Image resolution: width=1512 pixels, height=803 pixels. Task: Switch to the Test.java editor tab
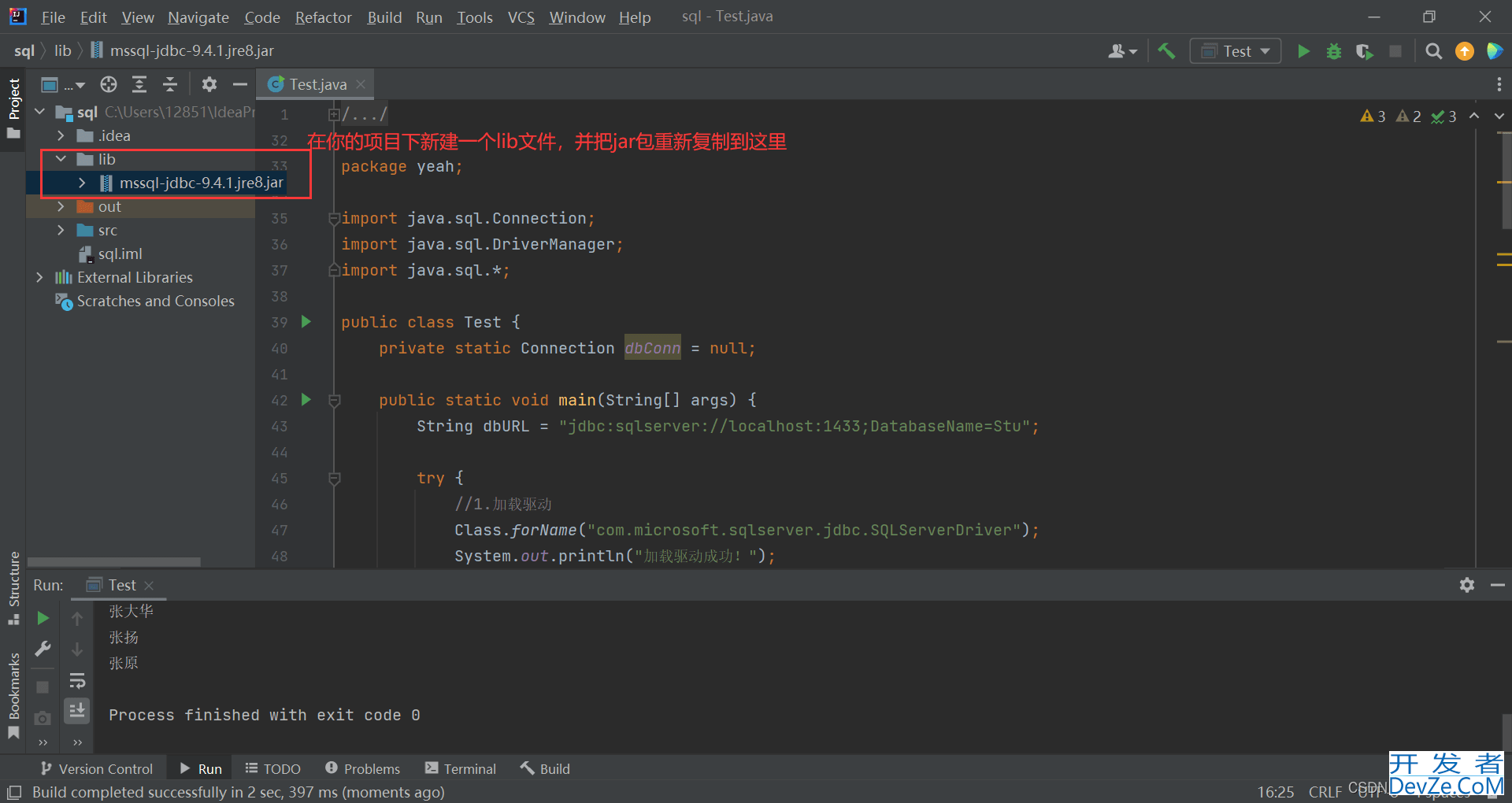317,84
